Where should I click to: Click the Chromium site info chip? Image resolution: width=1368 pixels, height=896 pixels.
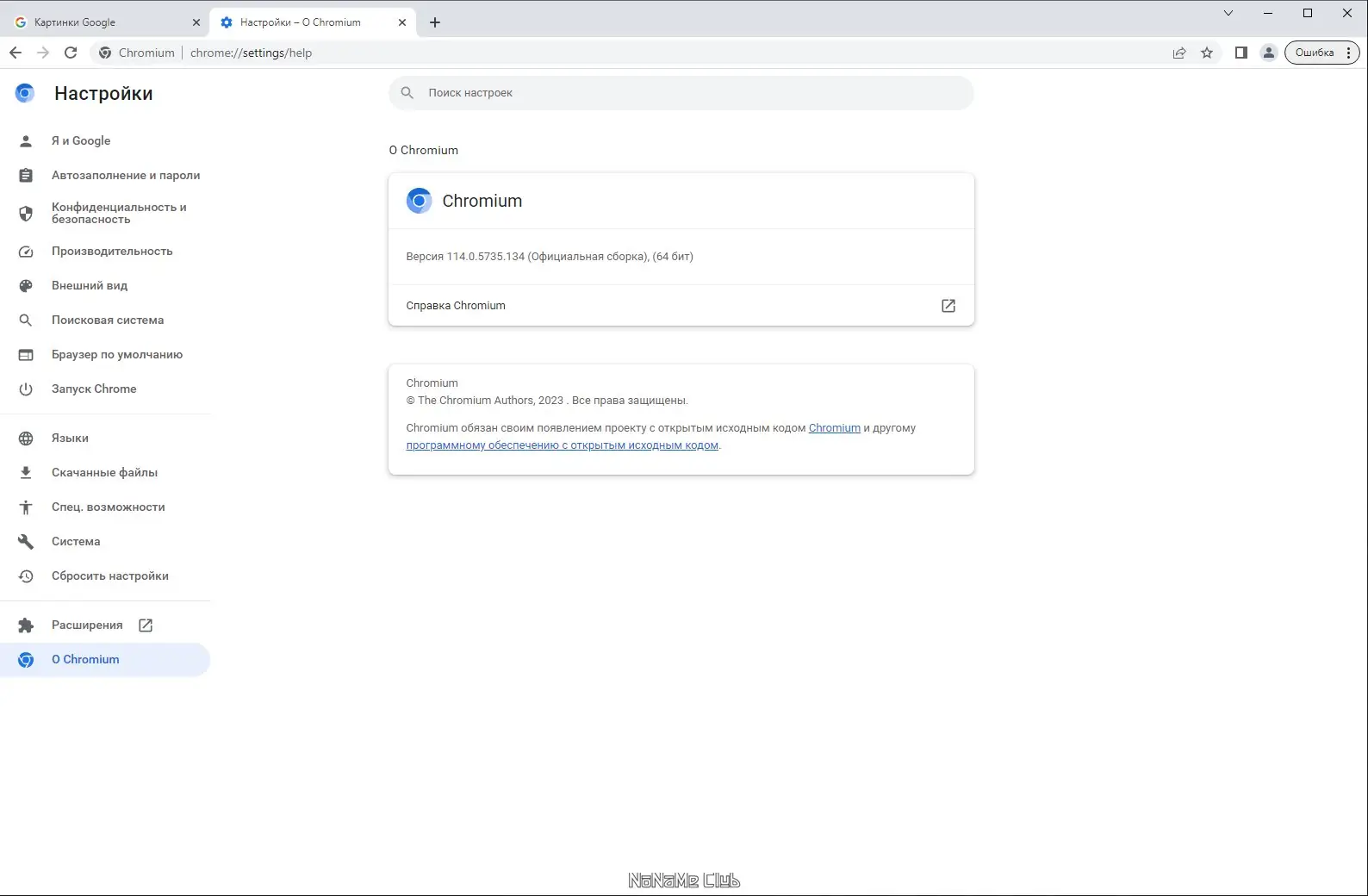137,53
